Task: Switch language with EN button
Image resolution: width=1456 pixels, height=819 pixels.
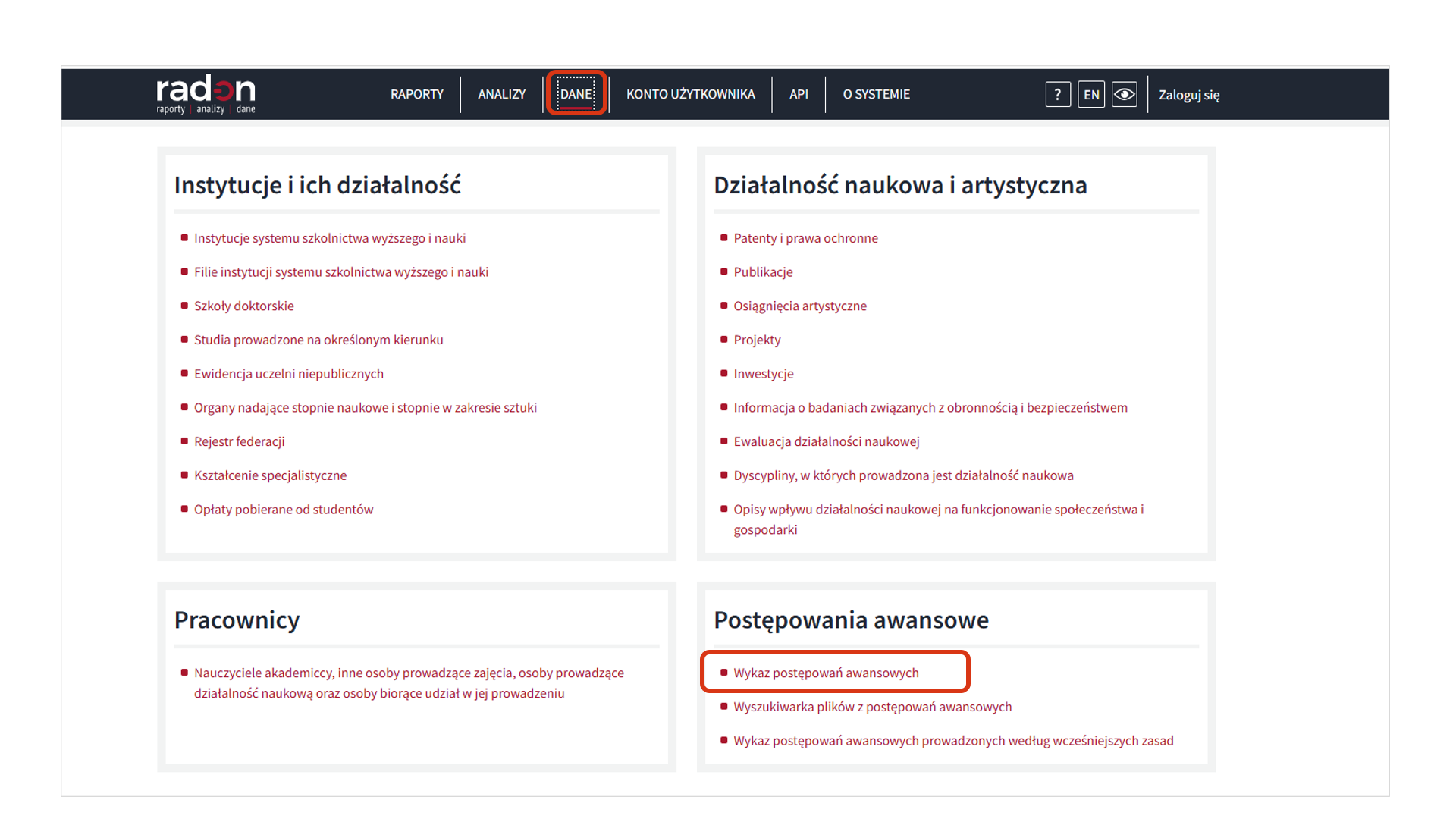Action: coord(1091,95)
